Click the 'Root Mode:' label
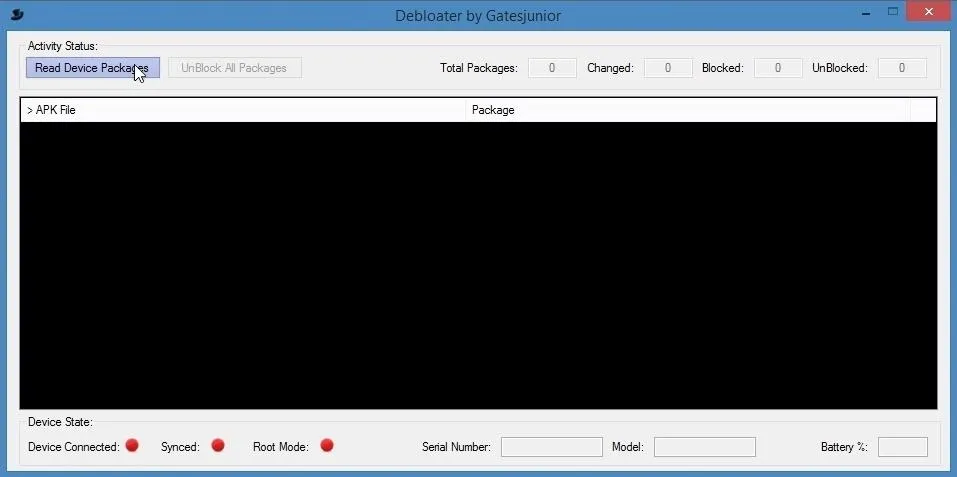 point(281,447)
